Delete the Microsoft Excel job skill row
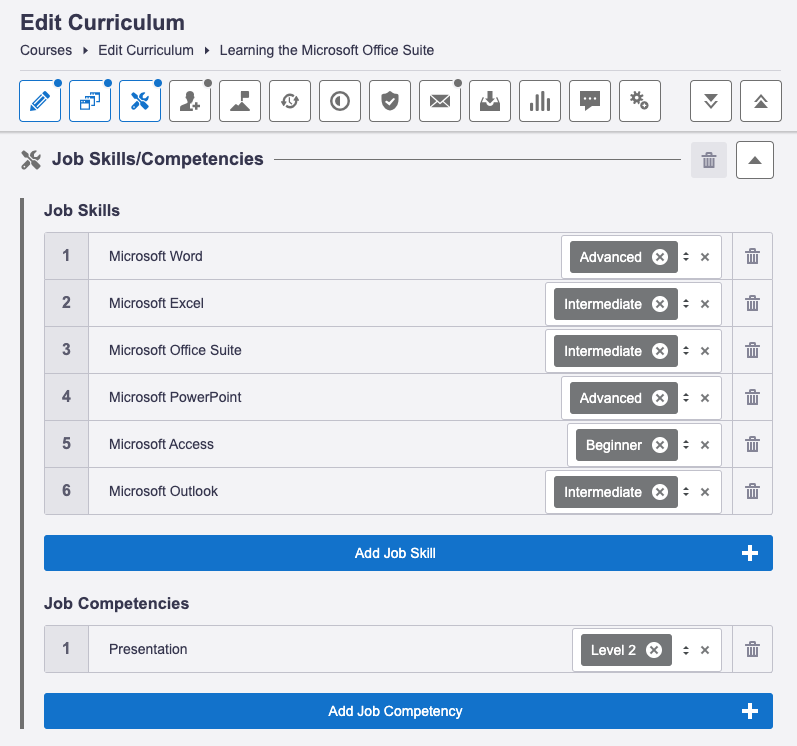 click(753, 304)
